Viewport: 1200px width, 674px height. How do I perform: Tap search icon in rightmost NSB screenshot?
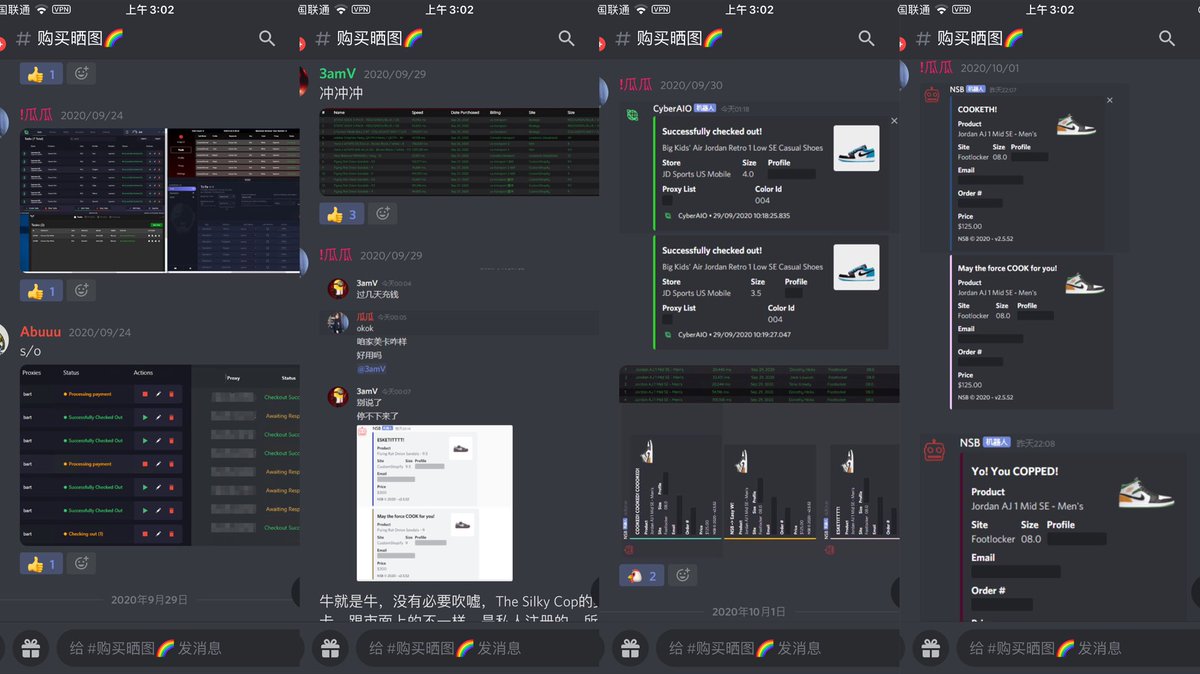[x=1167, y=38]
